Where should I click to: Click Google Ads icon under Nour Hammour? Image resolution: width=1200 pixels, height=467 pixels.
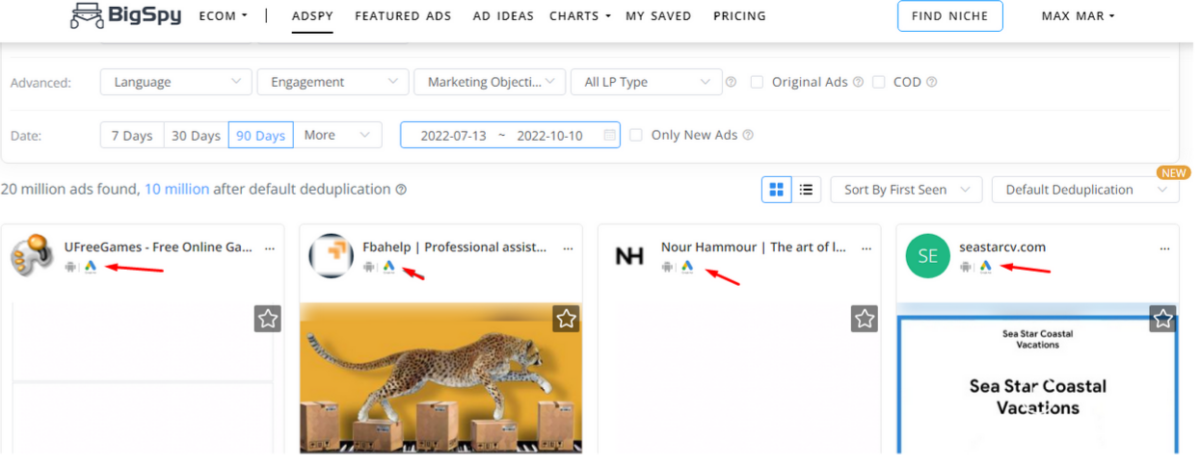point(687,267)
